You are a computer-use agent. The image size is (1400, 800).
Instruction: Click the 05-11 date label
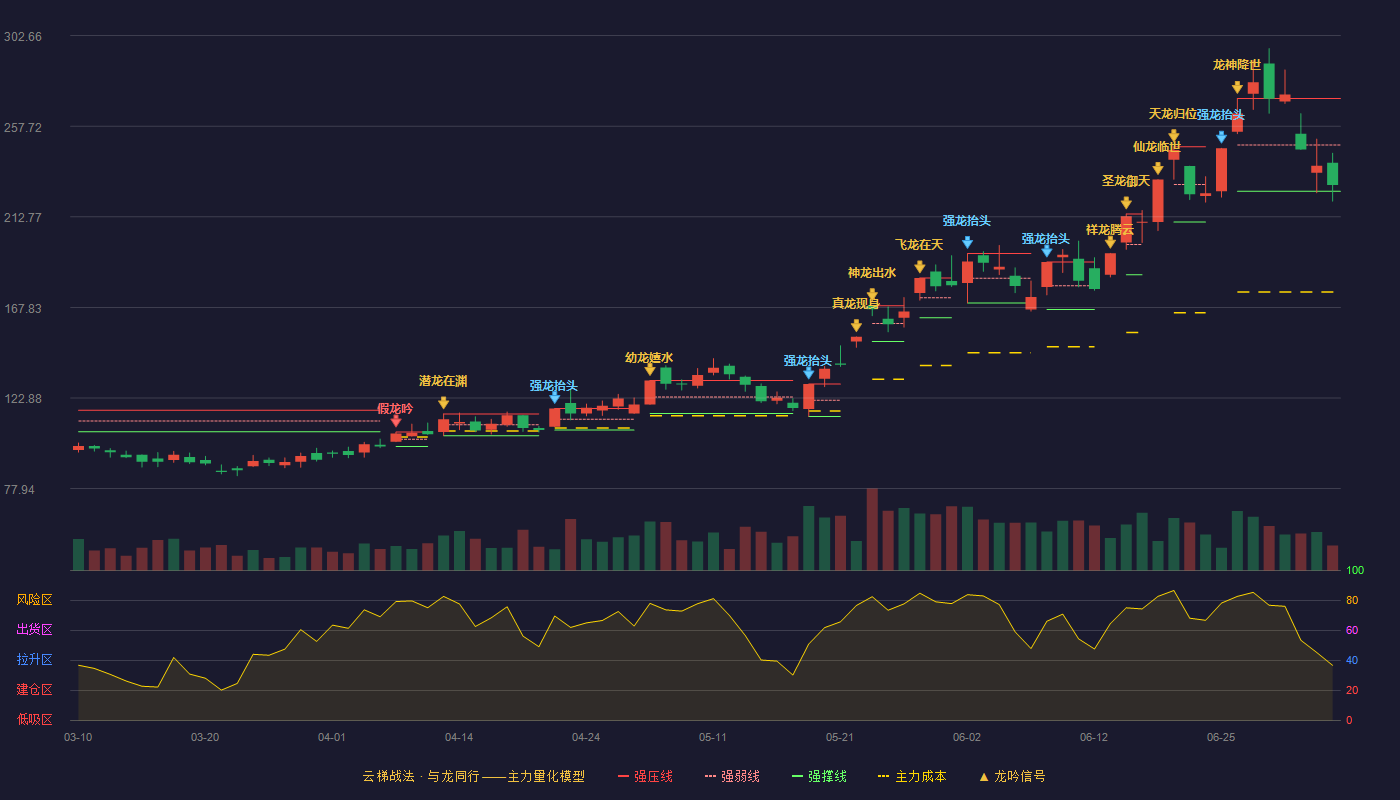pos(713,737)
